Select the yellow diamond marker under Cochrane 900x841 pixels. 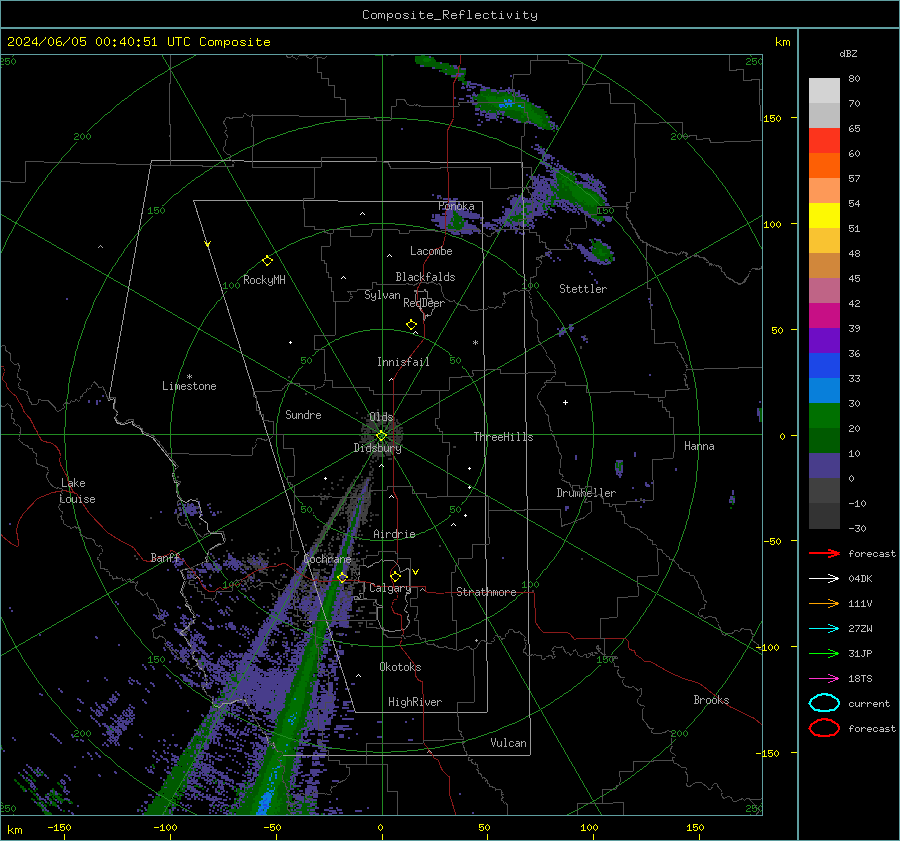pos(343,577)
